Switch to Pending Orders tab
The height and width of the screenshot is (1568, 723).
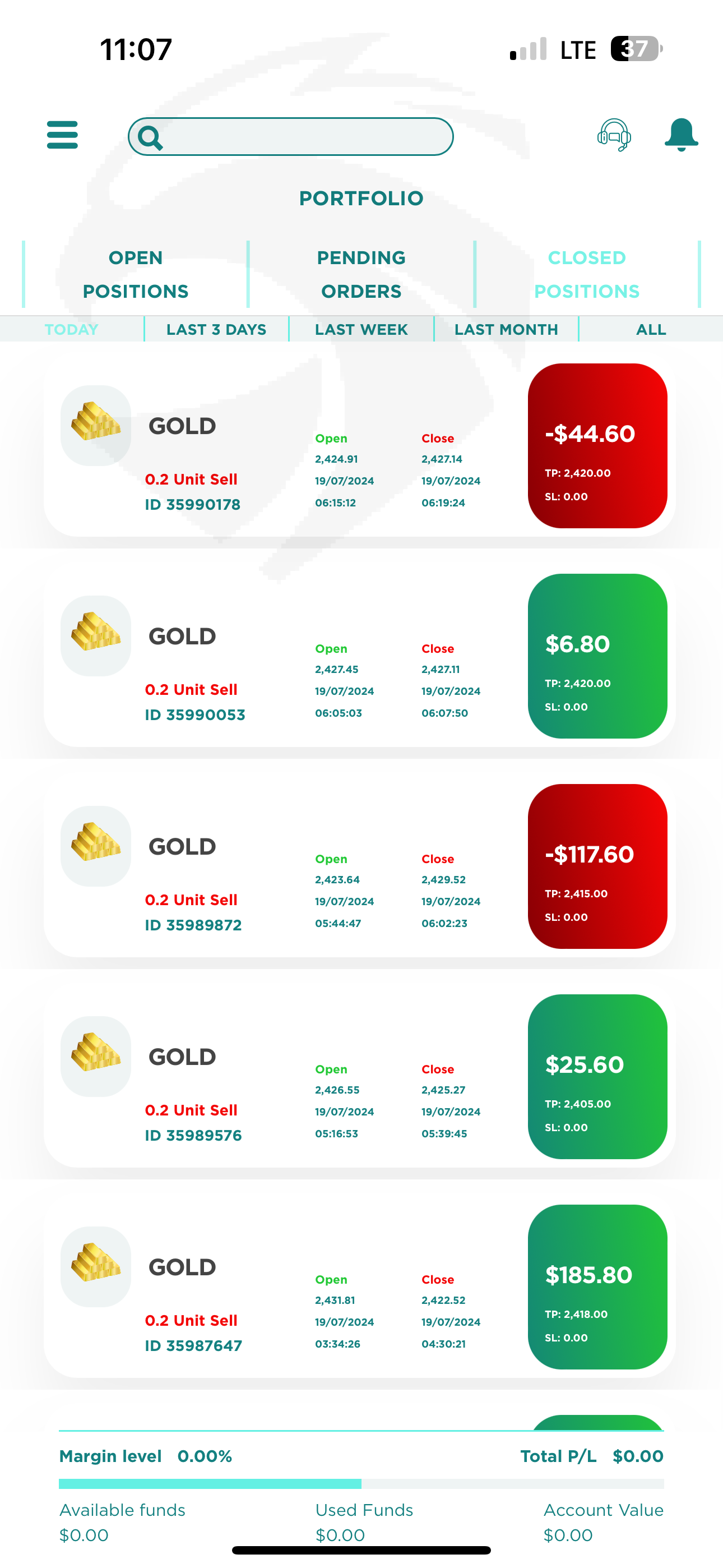point(361,275)
